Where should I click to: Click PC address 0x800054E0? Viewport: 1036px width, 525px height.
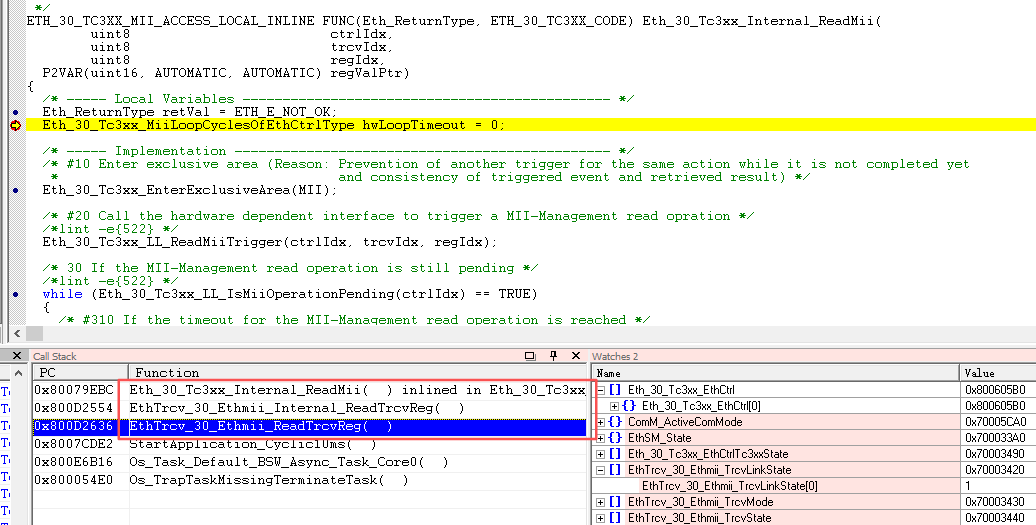(x=74, y=480)
